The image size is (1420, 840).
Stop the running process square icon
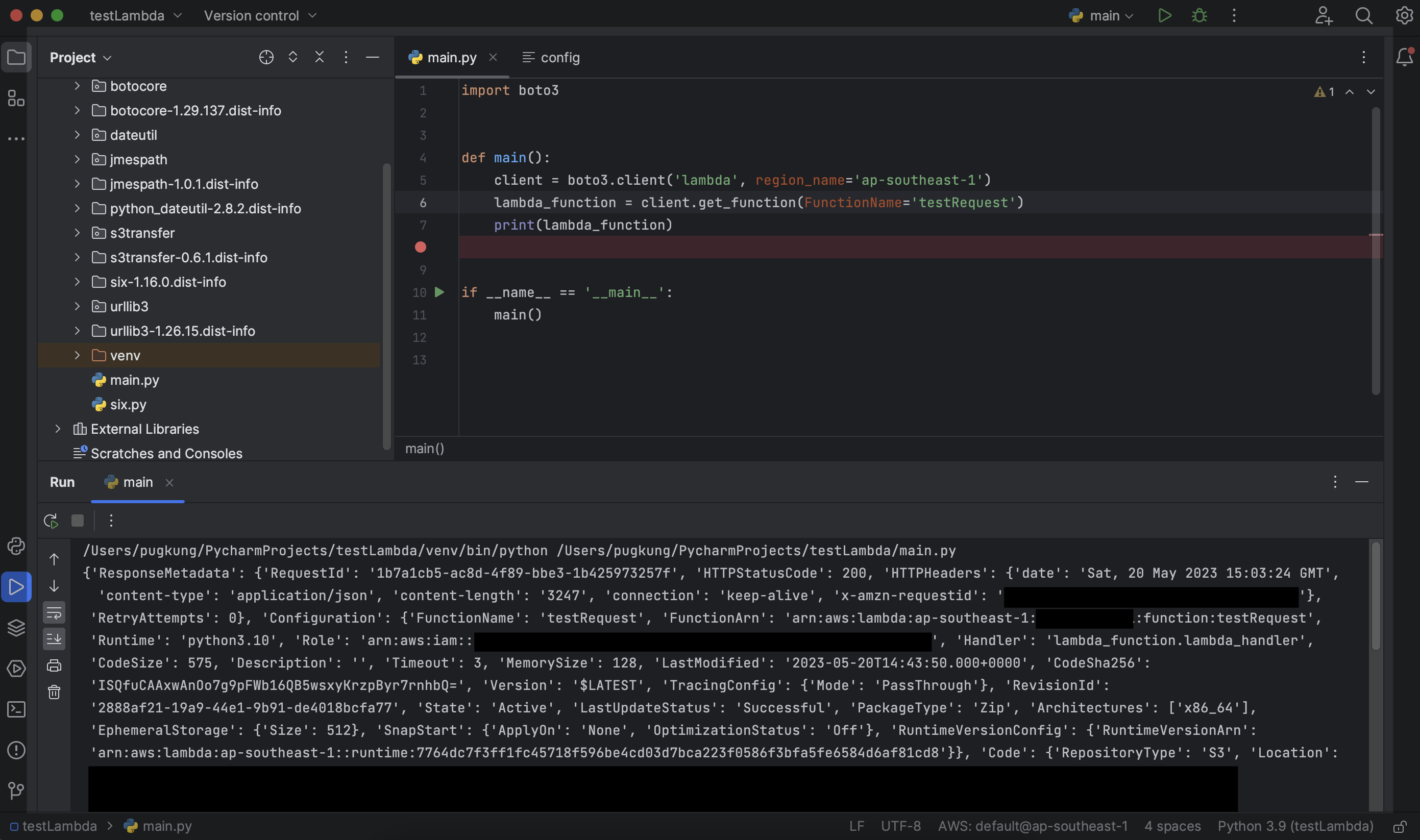coord(78,521)
